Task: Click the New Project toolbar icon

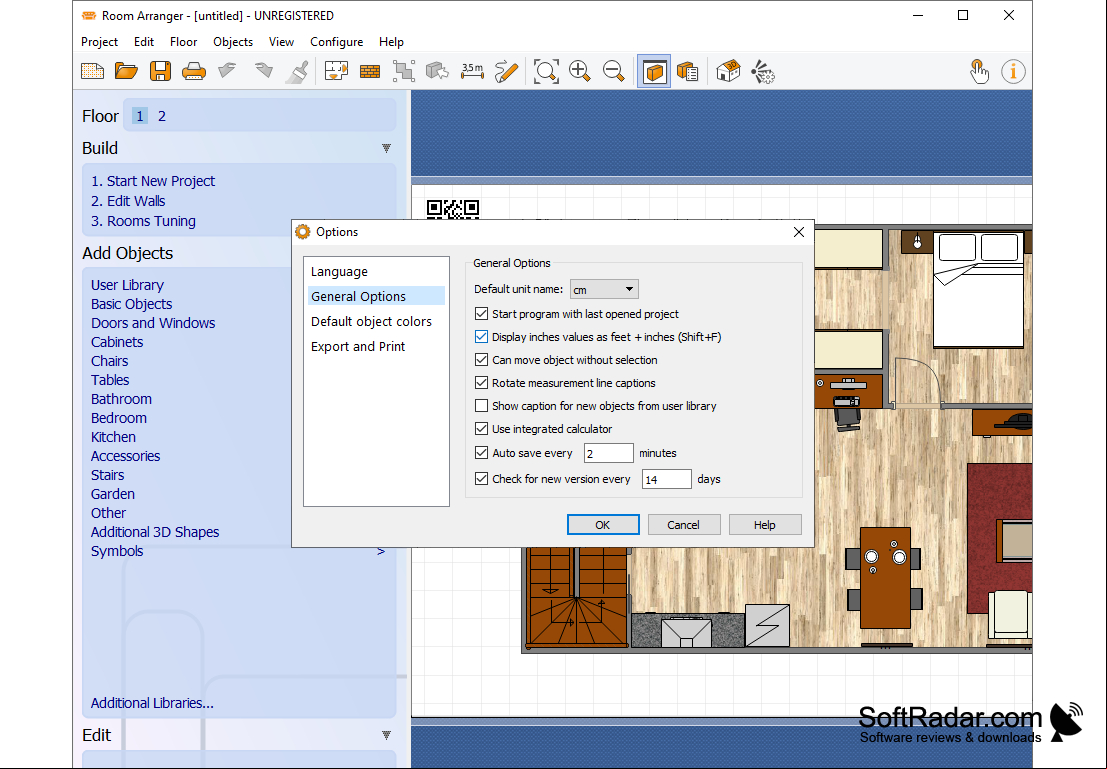Action: click(92, 71)
